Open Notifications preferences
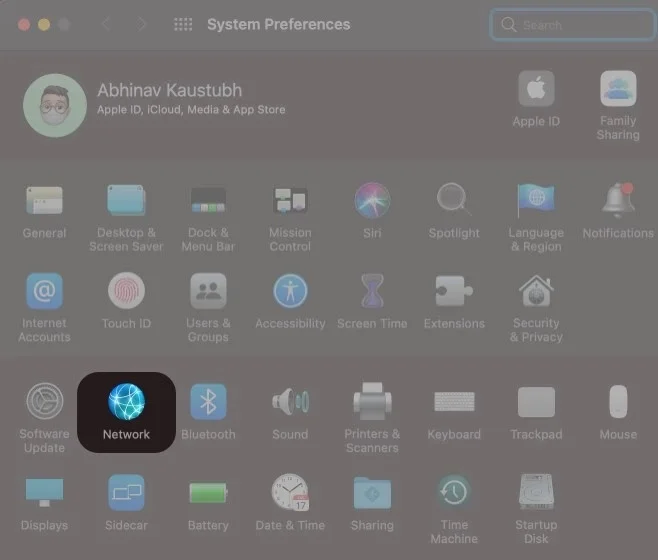The image size is (658, 560). (617, 201)
